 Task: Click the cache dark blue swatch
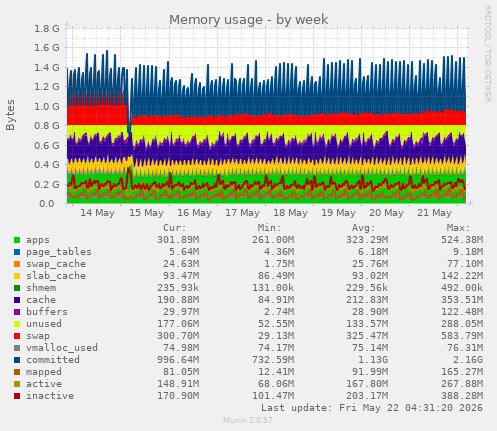click(17, 300)
